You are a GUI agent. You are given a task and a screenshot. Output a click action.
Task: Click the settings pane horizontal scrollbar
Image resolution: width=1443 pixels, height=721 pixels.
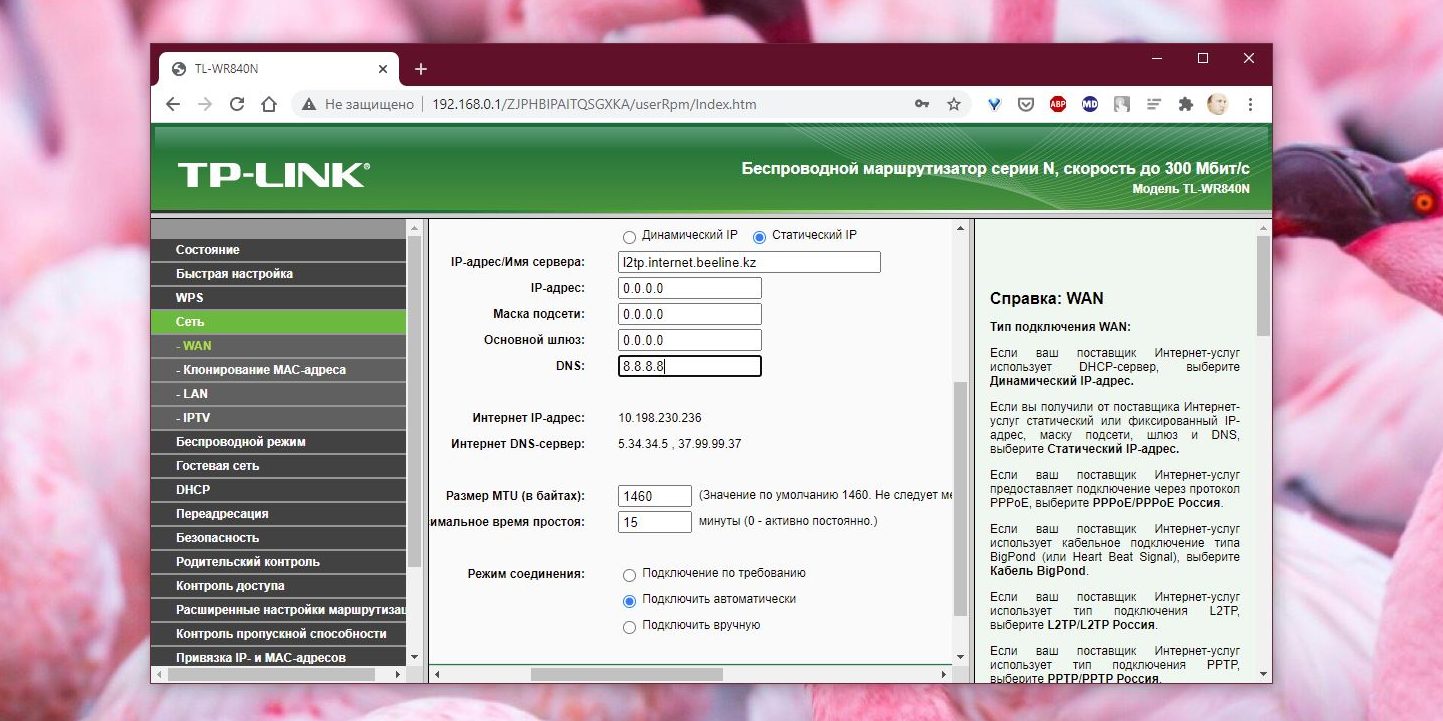click(x=626, y=674)
